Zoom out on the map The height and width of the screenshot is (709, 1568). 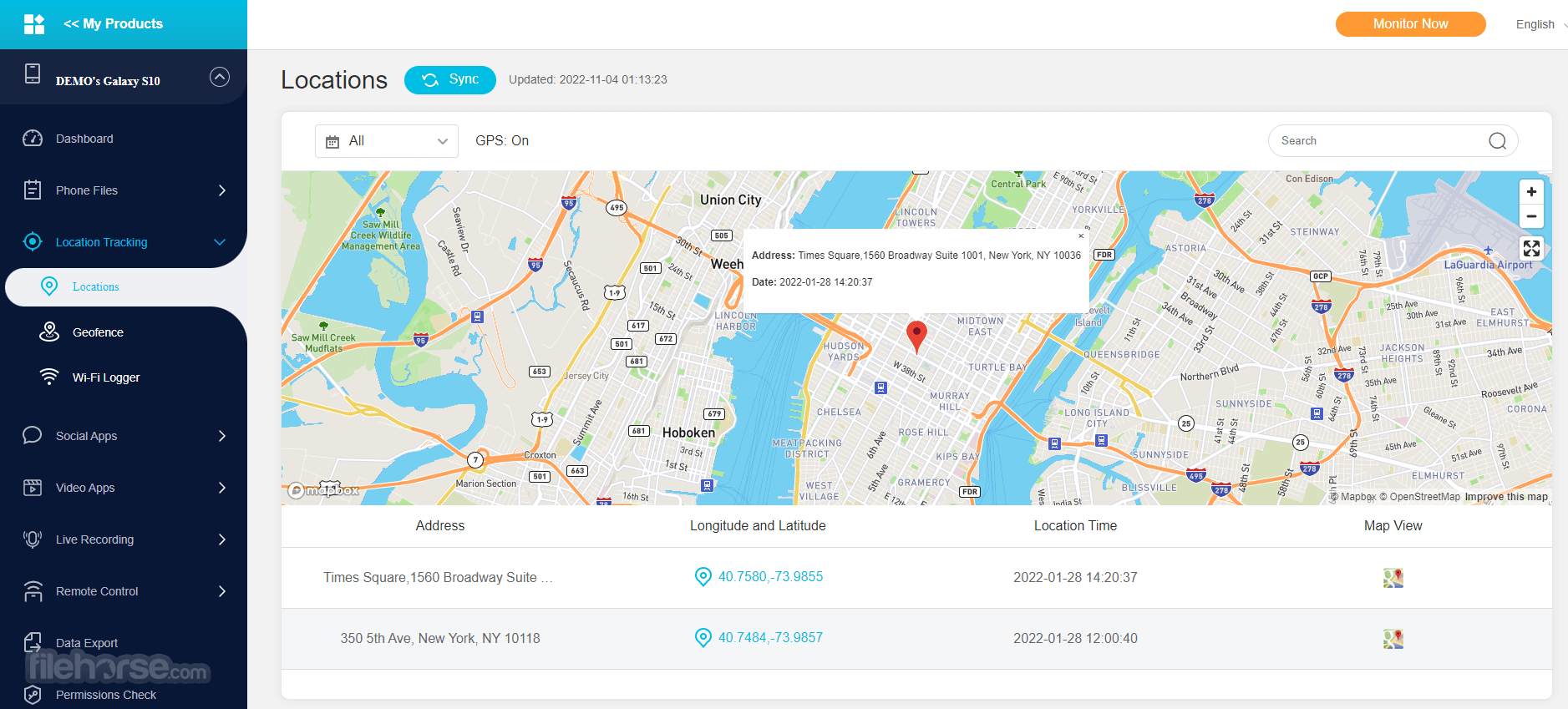pos(1531,216)
